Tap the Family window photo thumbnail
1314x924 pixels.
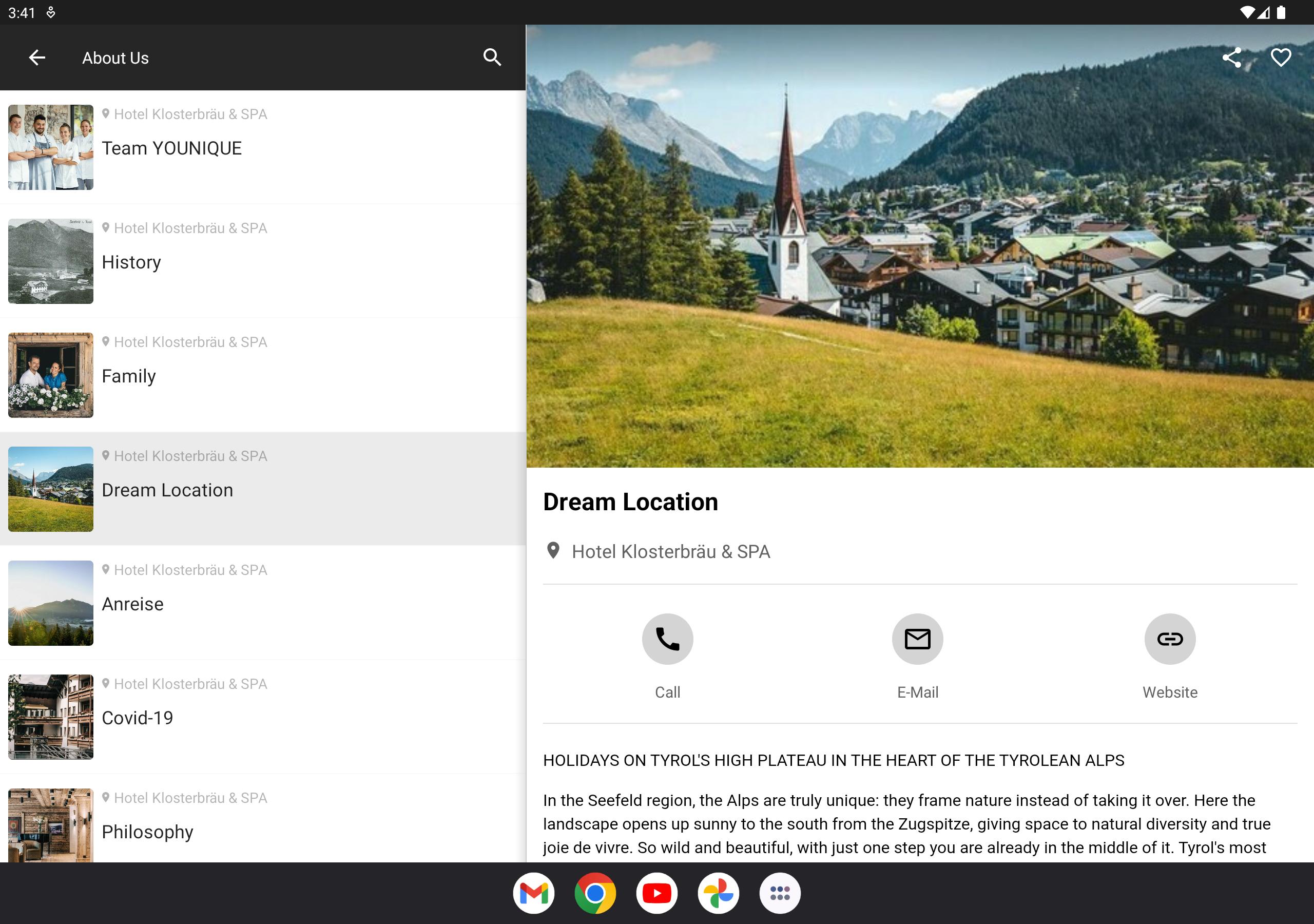[50, 375]
